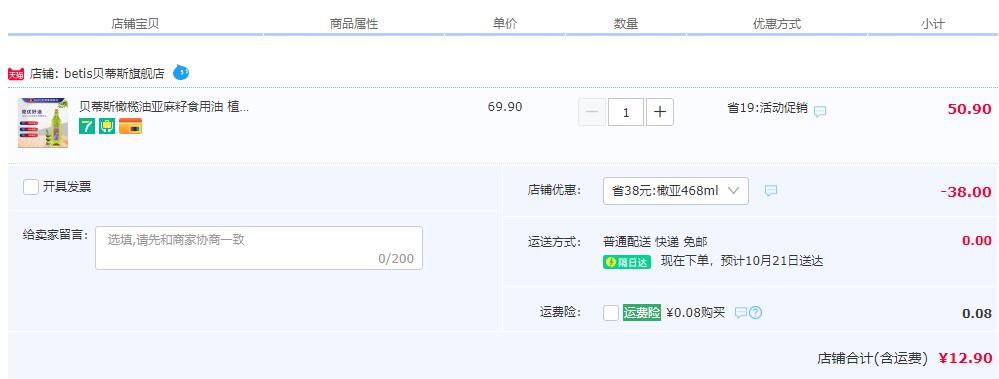Click the comment bubble icon beside ¥0.08购买
This screenshot has width=999, height=379.
740,313
